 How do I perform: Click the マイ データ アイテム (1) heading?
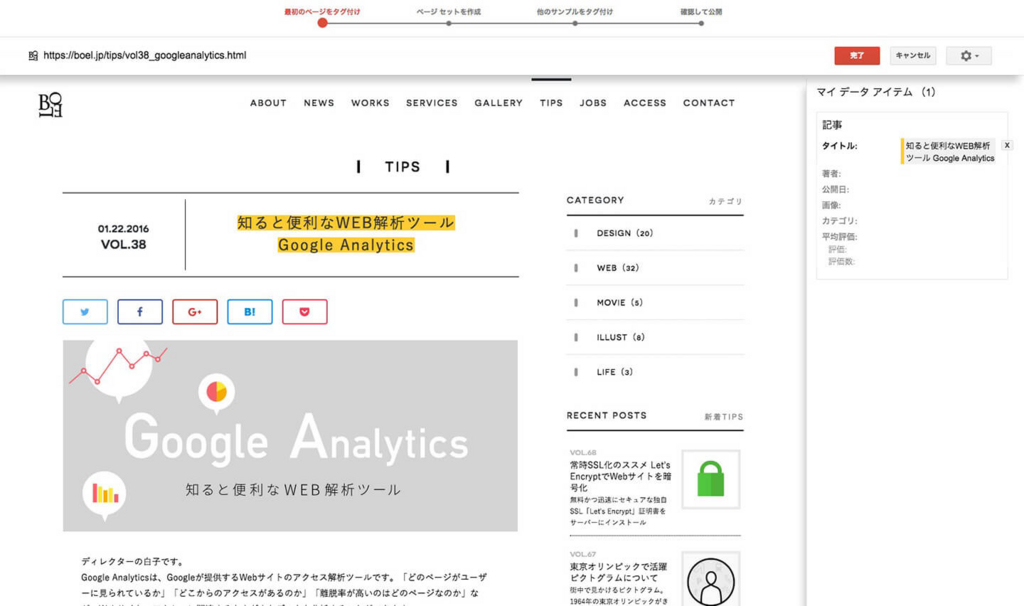pyautogui.click(x=876, y=92)
